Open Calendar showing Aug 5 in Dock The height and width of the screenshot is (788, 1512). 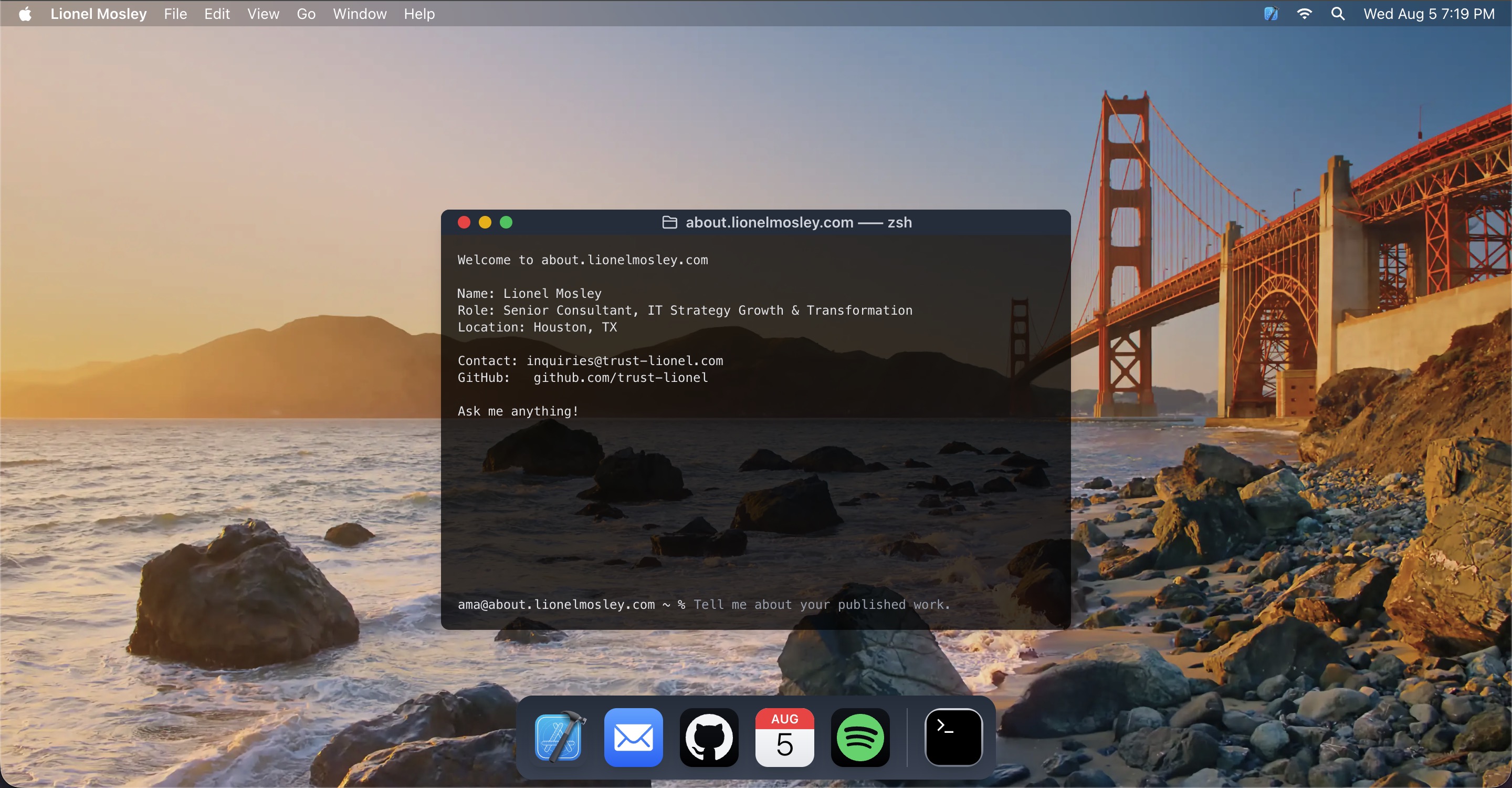click(x=785, y=738)
